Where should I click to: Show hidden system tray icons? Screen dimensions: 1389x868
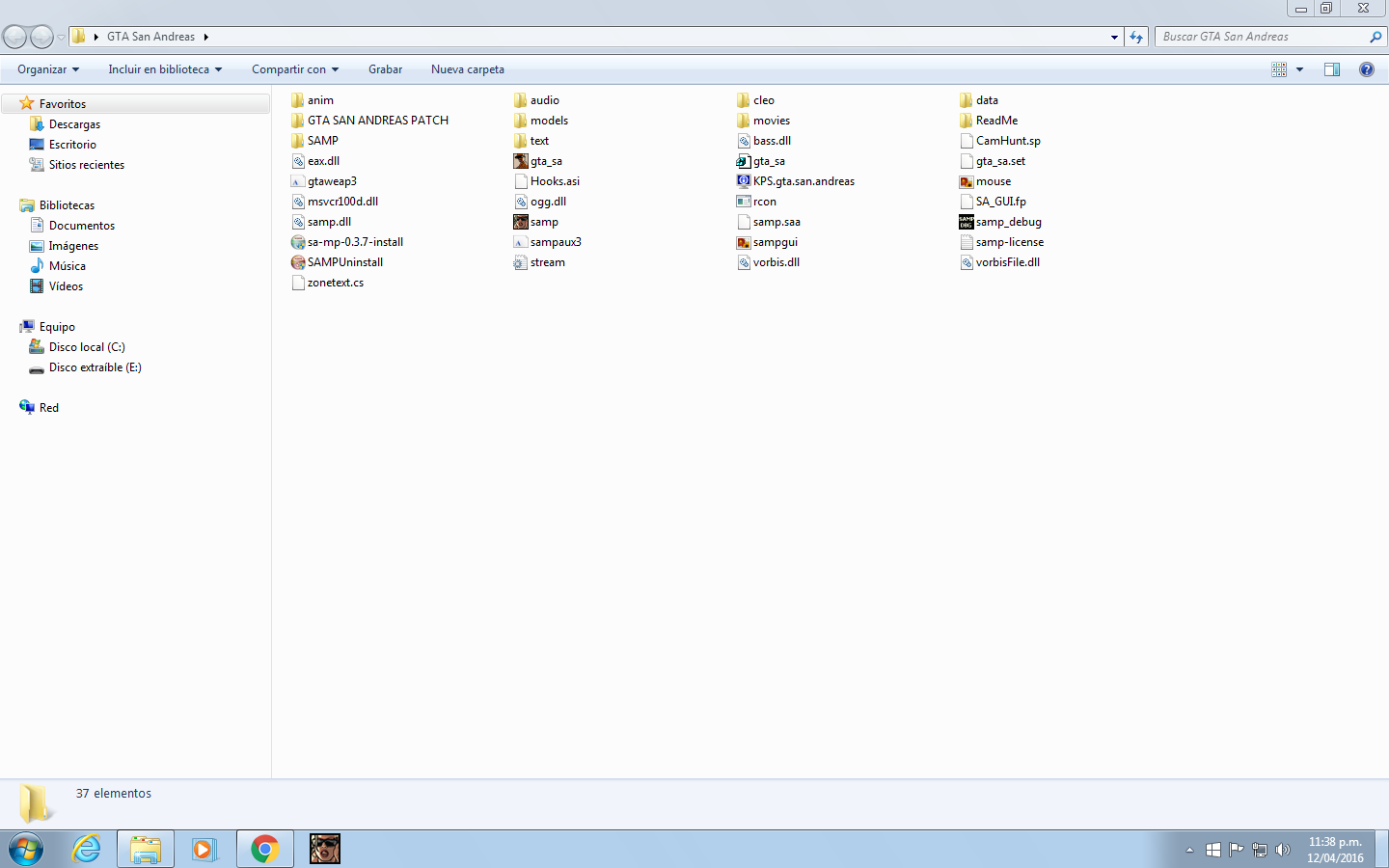[1189, 850]
